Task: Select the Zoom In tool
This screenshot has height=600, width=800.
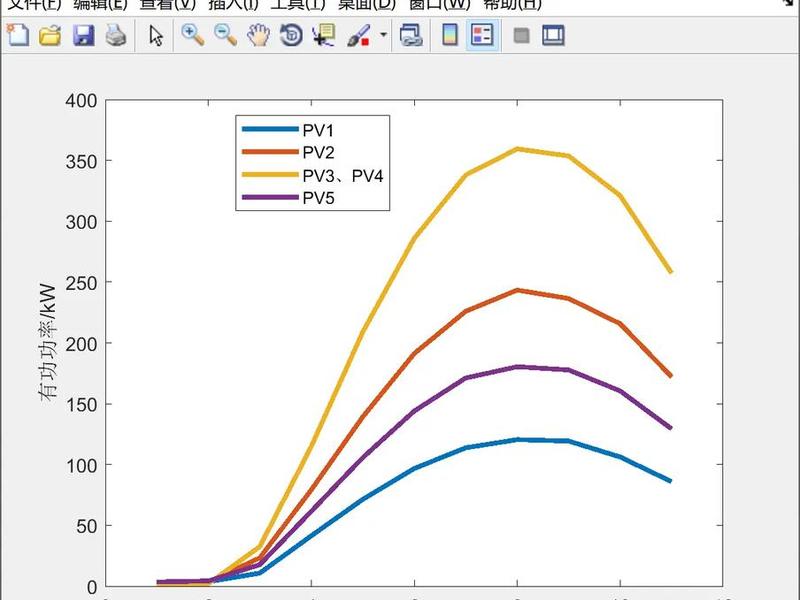Action: pos(193,35)
